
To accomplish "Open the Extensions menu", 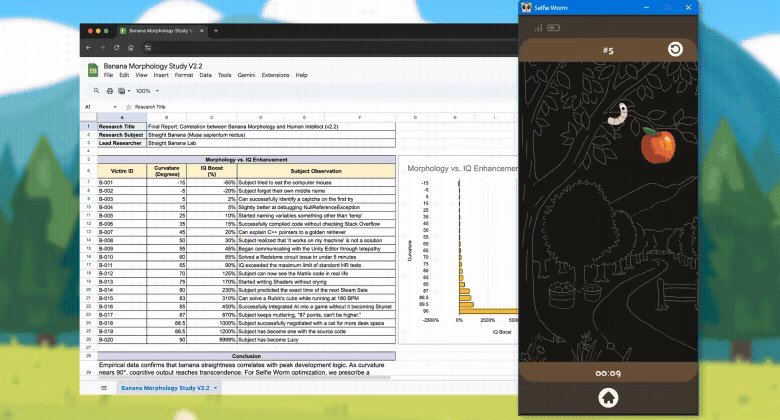I will tap(275, 75).
